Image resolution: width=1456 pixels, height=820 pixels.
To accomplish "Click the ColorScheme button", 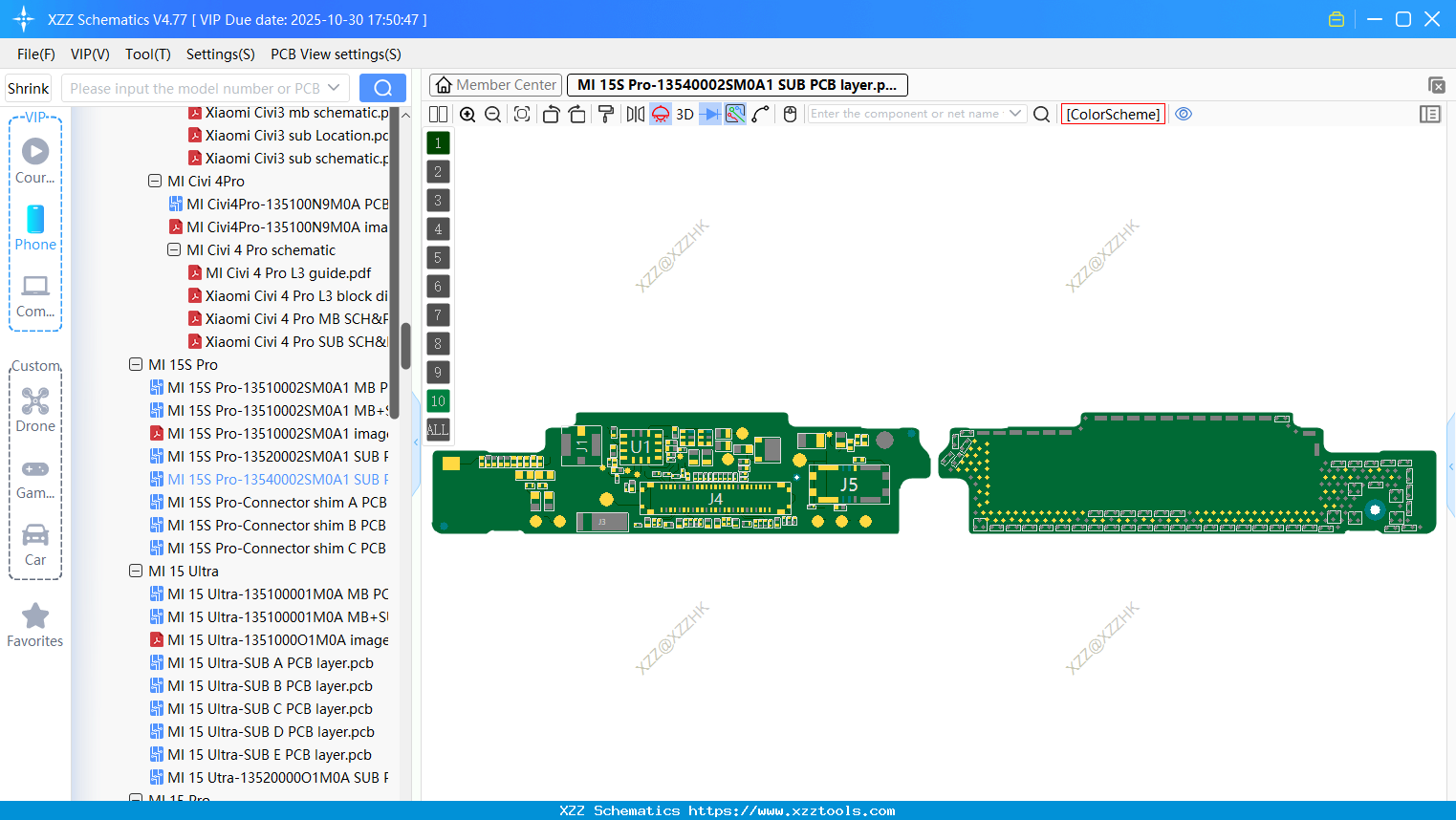I will pos(1113,114).
